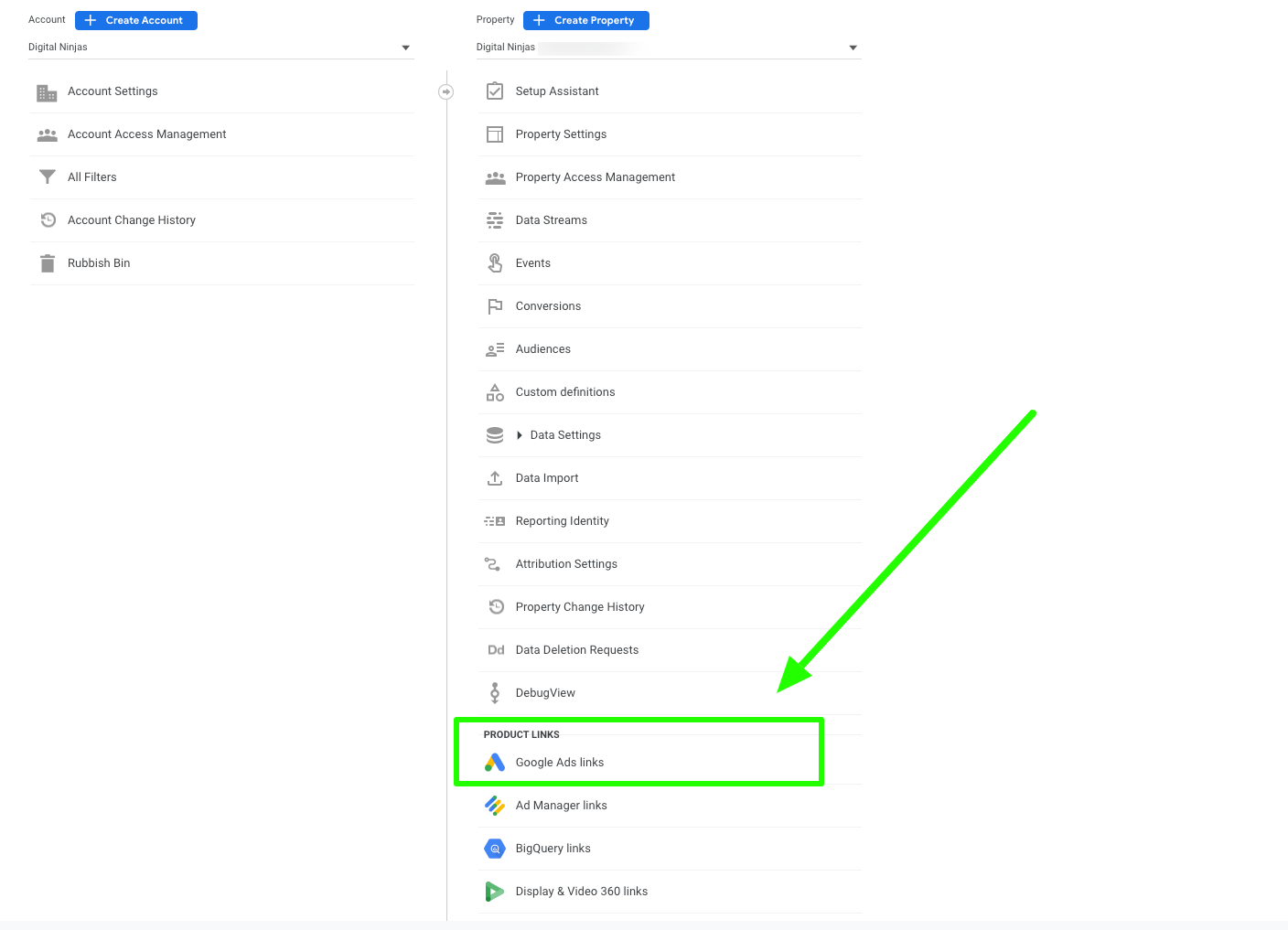Image resolution: width=1288 pixels, height=930 pixels.
Task: Open DebugView
Action: click(x=545, y=692)
